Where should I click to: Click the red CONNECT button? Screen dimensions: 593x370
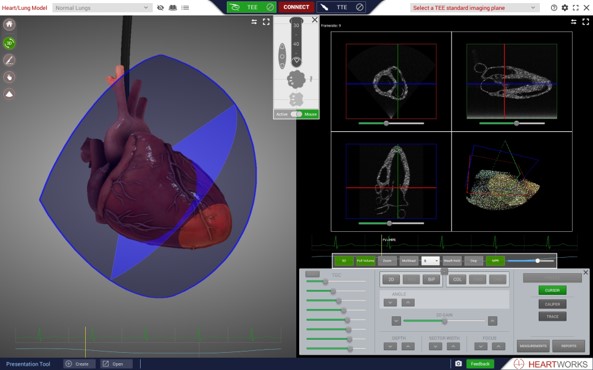[296, 7]
